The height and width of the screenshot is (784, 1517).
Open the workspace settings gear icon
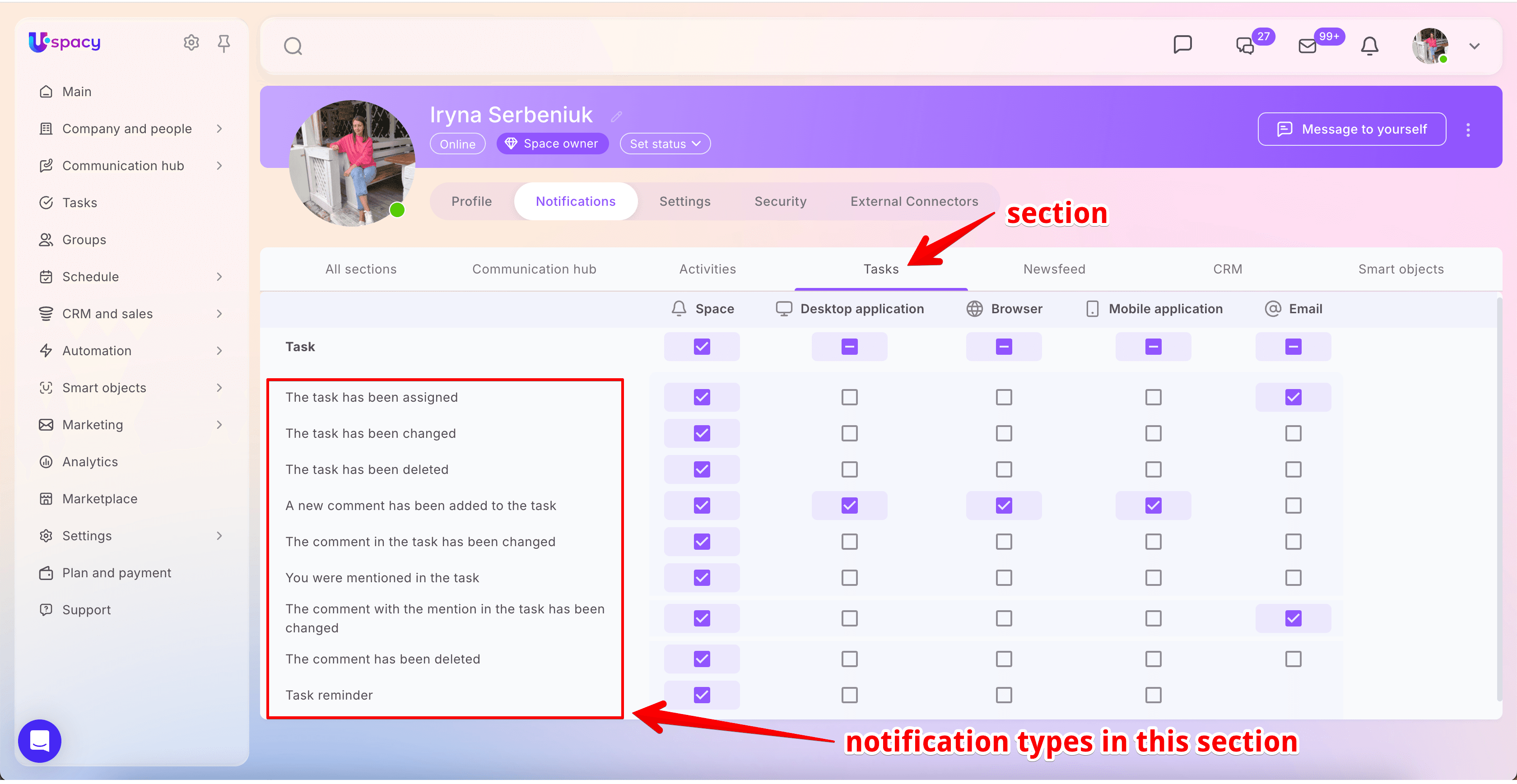pos(191,42)
